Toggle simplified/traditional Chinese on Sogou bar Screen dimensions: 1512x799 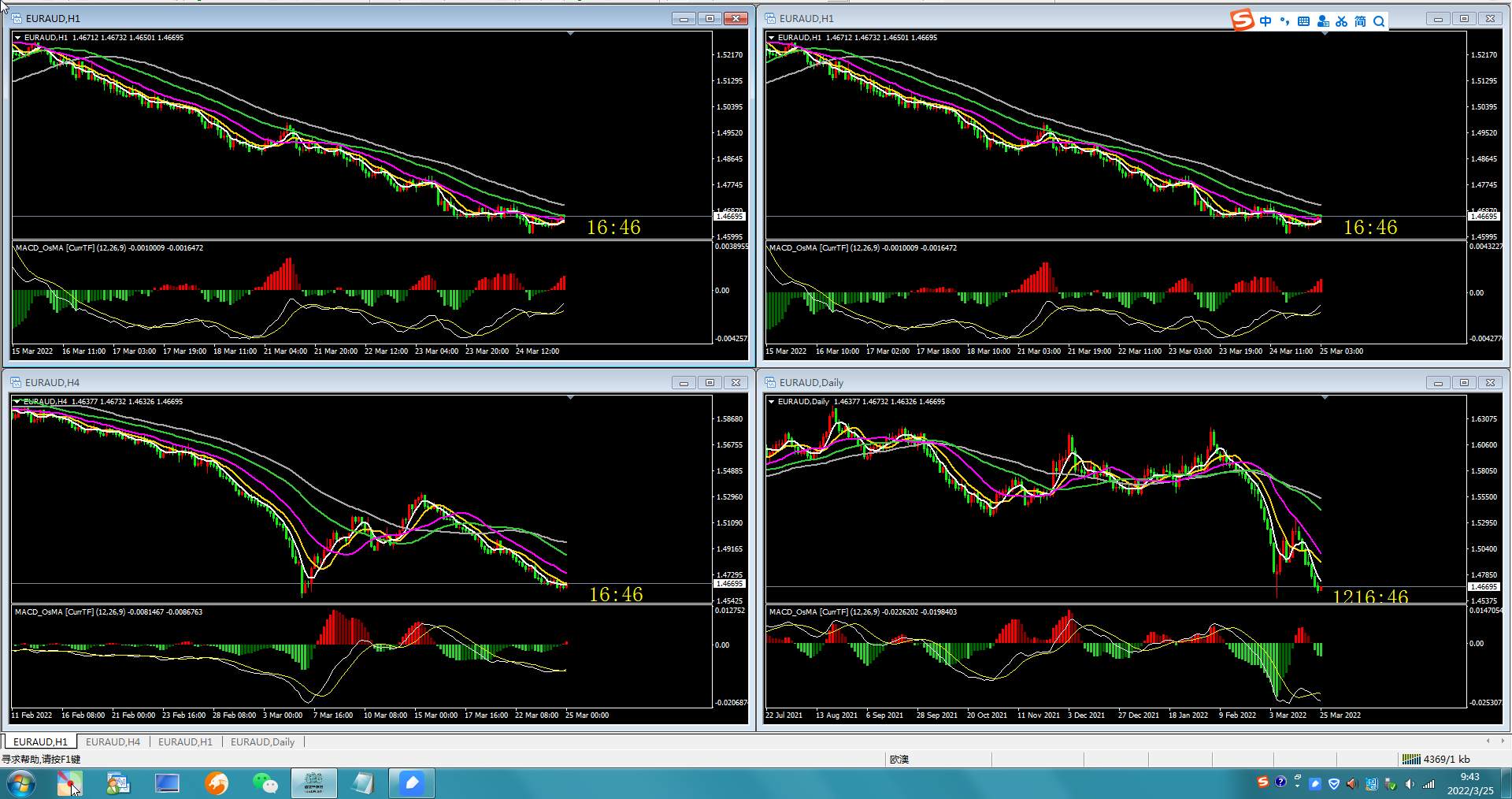(x=1360, y=21)
